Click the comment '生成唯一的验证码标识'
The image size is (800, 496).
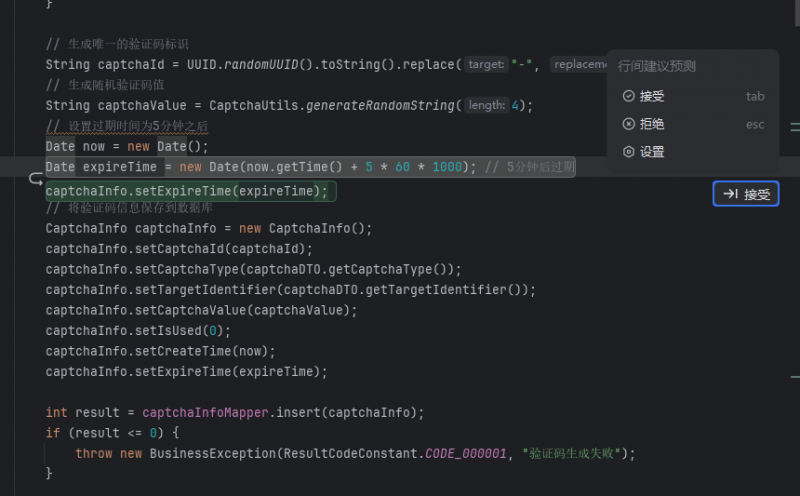pos(128,44)
